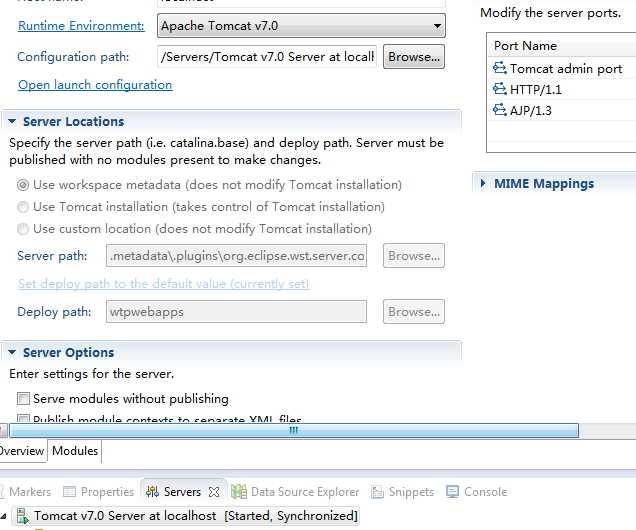The width and height of the screenshot is (636, 530).
Task: Click the Tomcat admin port icon
Action: click(x=499, y=68)
